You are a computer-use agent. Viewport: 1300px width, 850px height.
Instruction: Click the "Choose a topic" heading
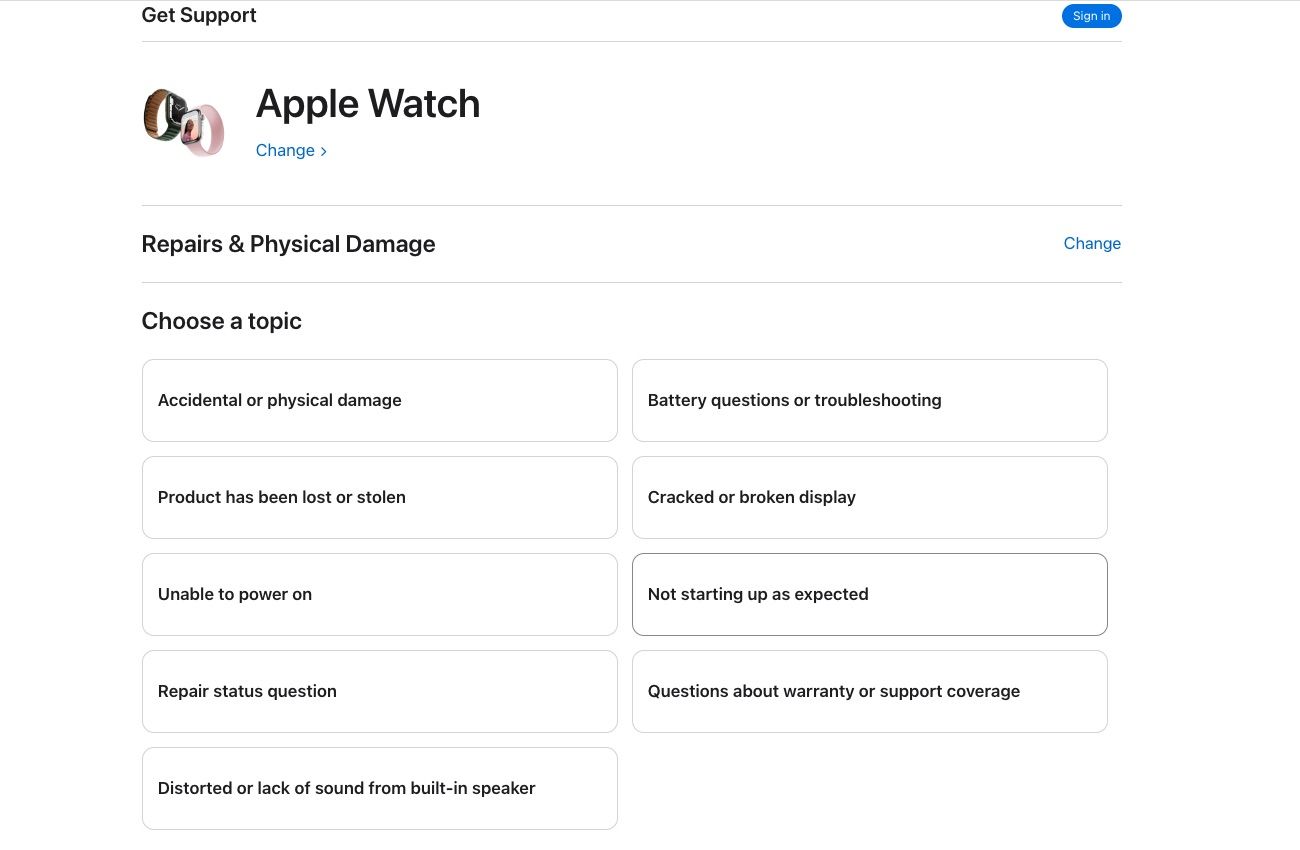[x=221, y=321]
